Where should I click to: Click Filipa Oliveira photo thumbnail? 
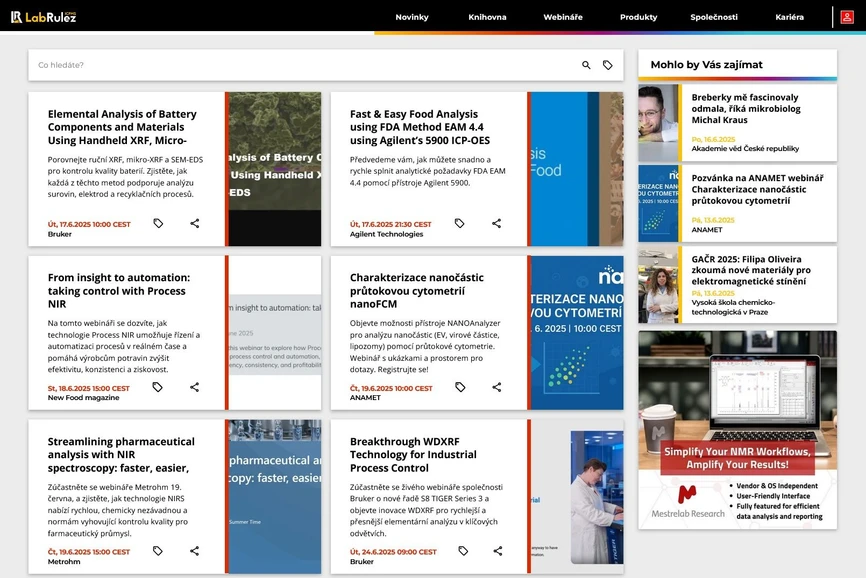click(658, 284)
